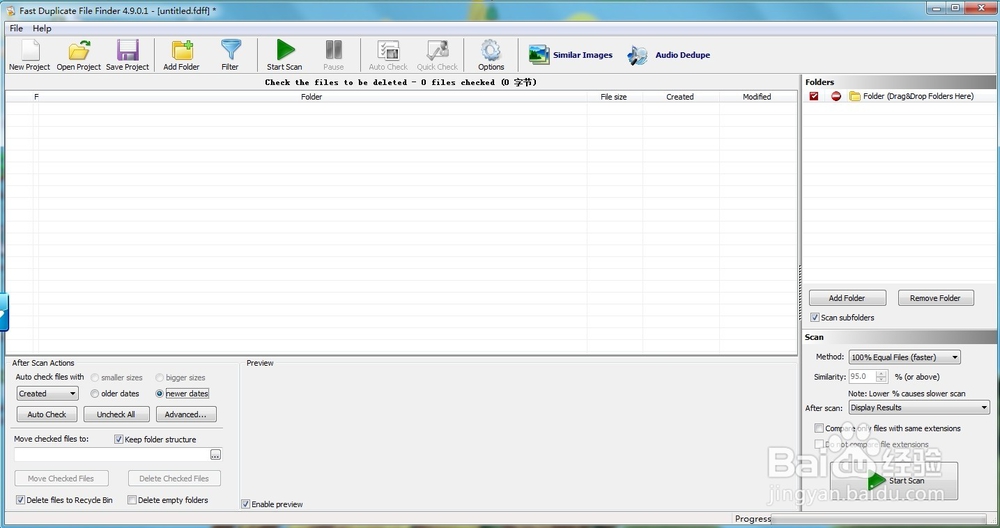This screenshot has height=528, width=1000.
Task: Click the large Start Scan button in Scan panel
Action: pos(894,480)
